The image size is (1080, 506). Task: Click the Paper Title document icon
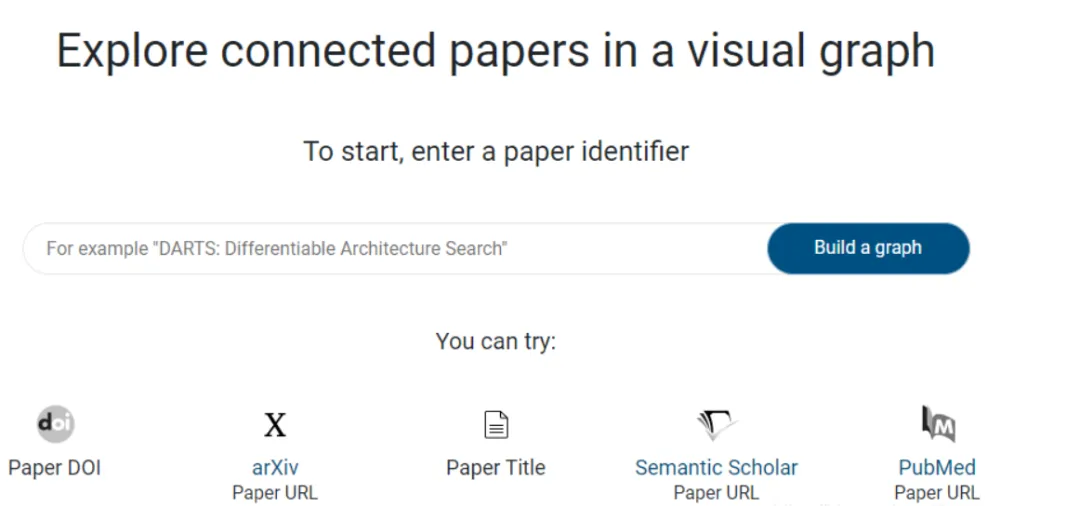(496, 425)
